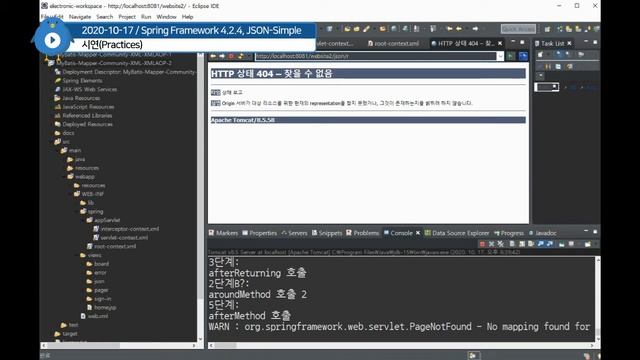Open the Help menu
Image resolution: width=640 pixels, height=360 pixels.
[x=187, y=17]
